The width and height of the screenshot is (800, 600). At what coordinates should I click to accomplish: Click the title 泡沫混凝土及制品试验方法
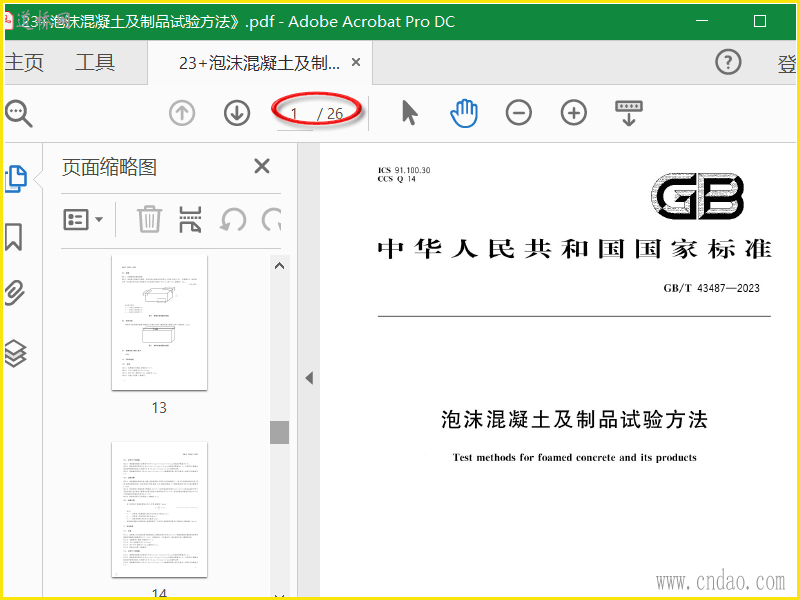click(574, 419)
